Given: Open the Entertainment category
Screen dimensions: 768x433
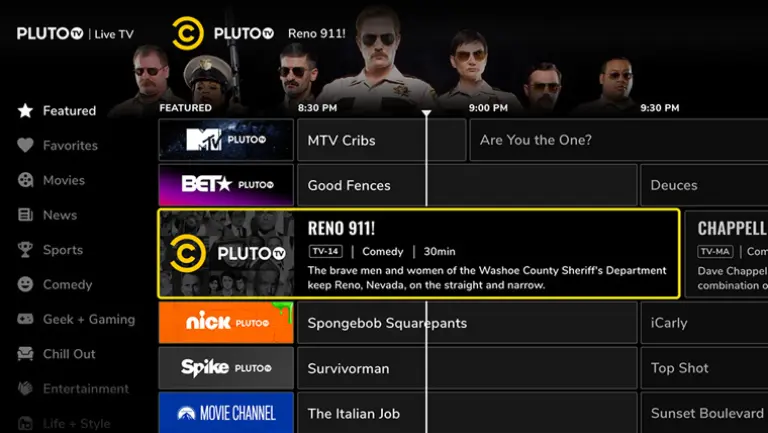Looking at the screenshot, I should tap(73, 389).
